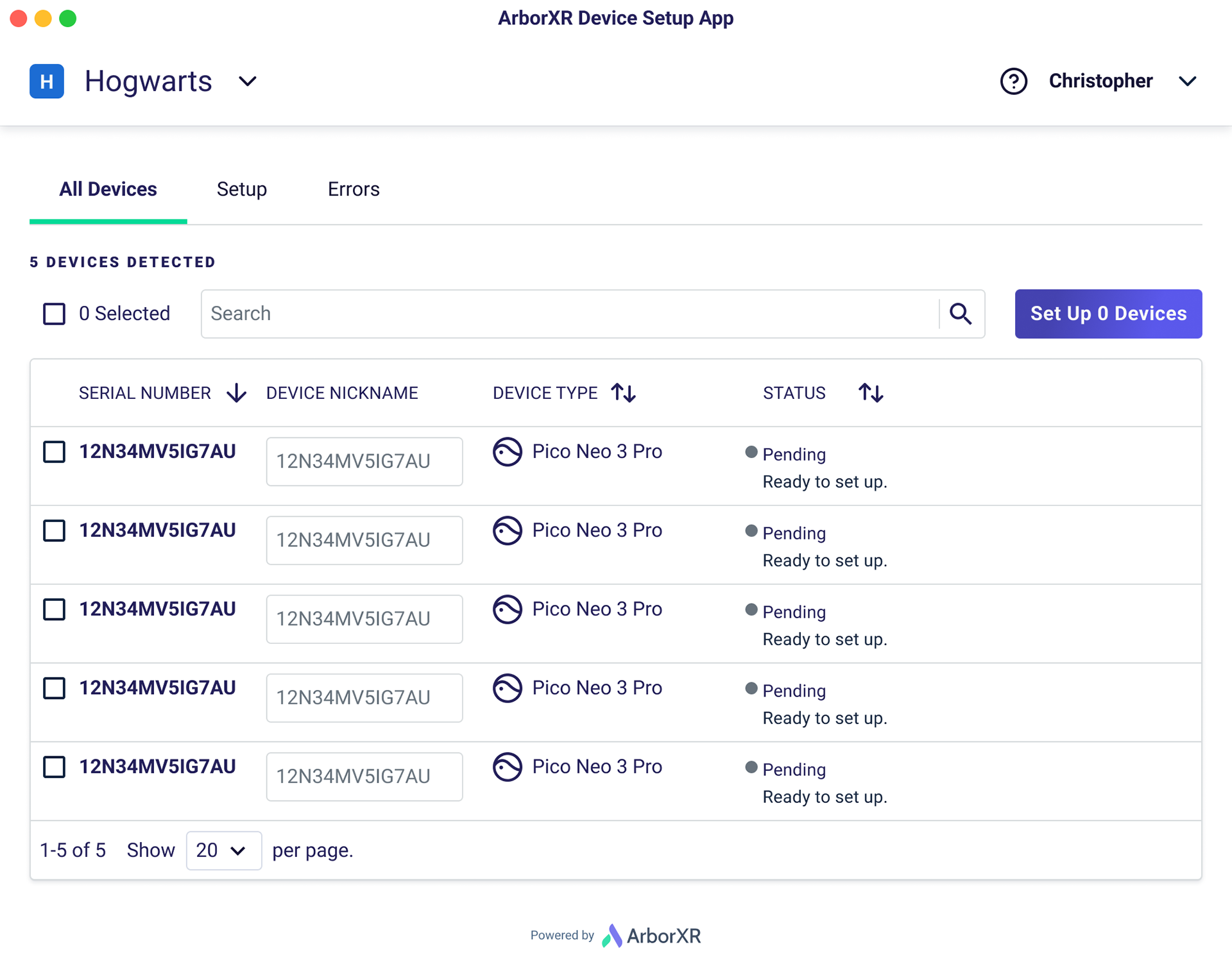Screen dimensions: 1232x980
Task: Switch to the All Devices tab
Action: point(108,189)
